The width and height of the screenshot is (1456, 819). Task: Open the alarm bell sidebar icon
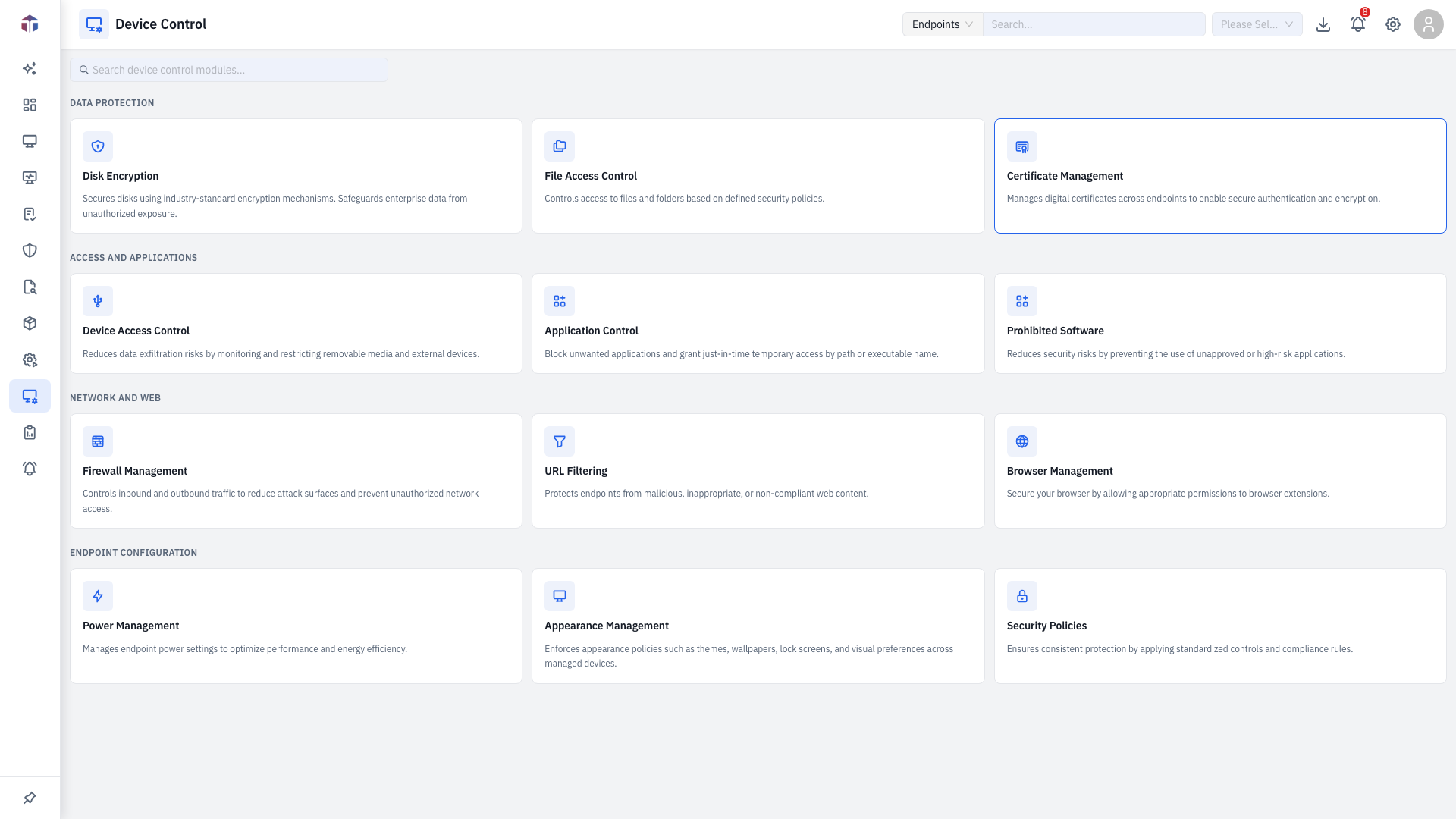30,469
